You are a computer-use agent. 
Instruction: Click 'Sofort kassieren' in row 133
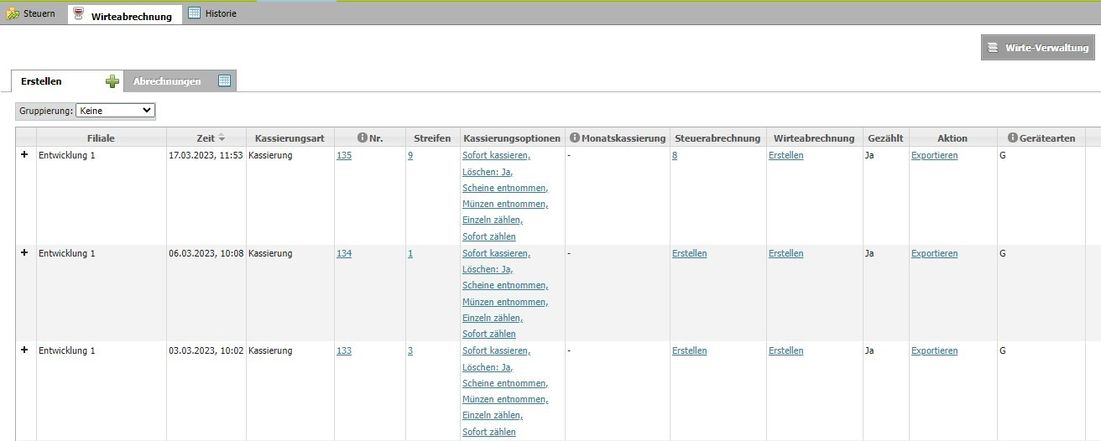pos(496,350)
